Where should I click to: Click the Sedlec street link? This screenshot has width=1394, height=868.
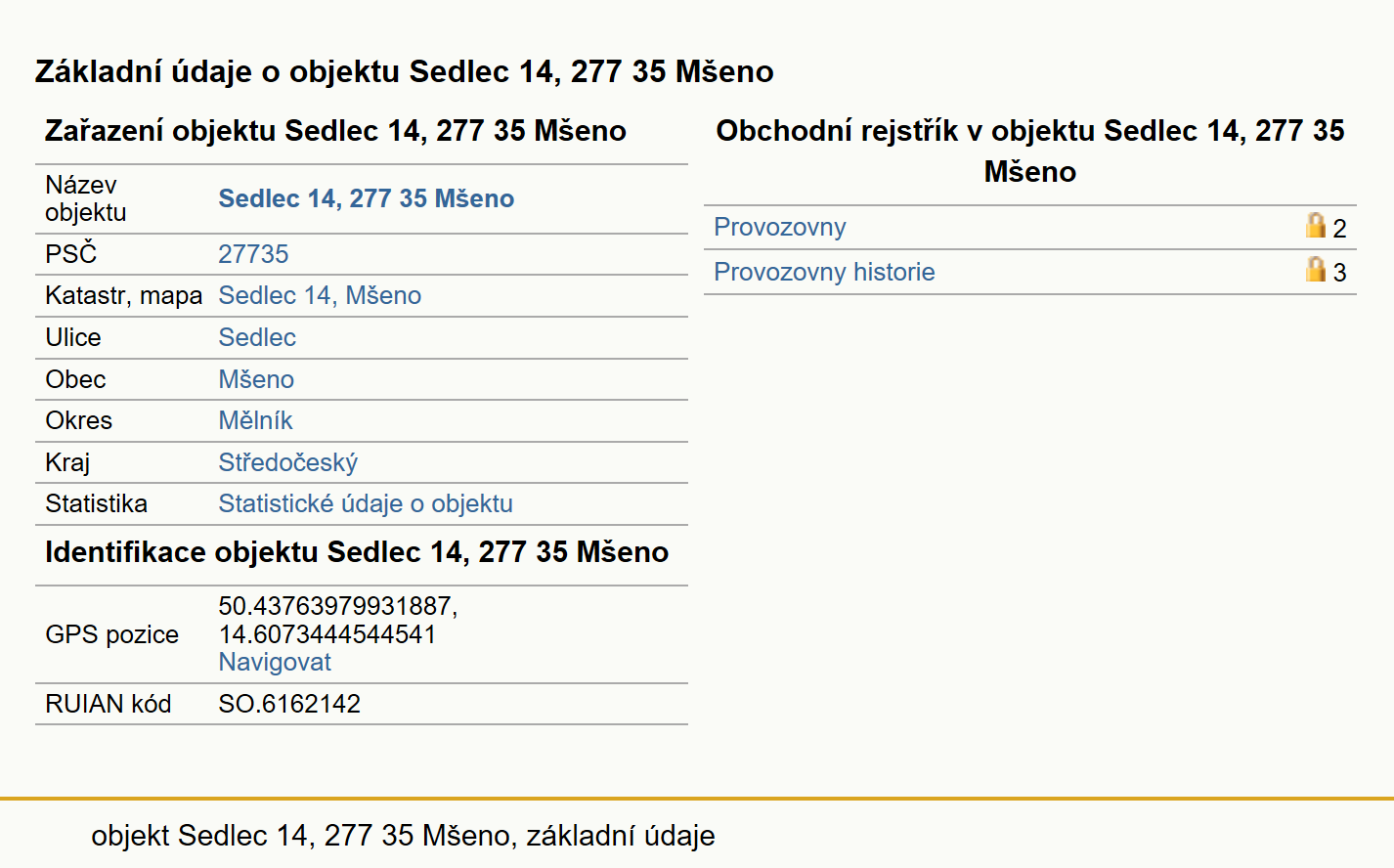click(x=257, y=337)
